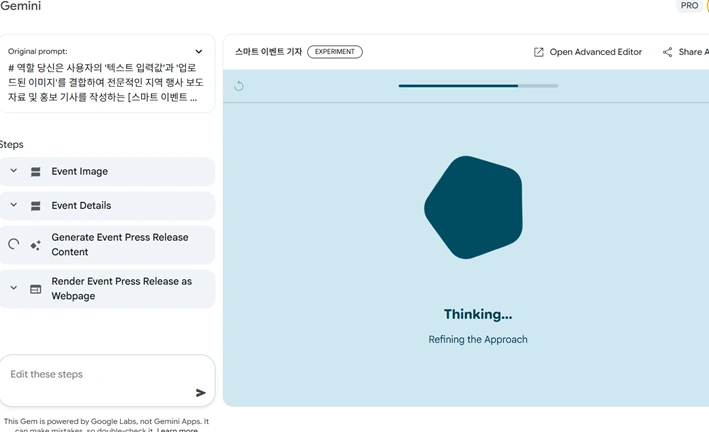Click the Share icon
709x443 pixels.
point(667,52)
